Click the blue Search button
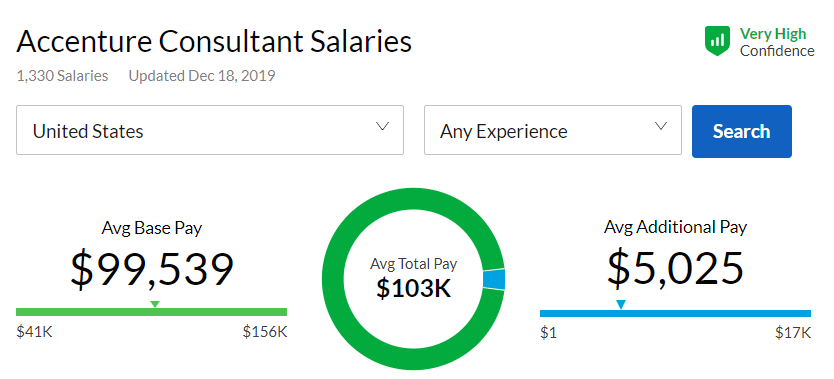834x379 pixels. coord(741,131)
